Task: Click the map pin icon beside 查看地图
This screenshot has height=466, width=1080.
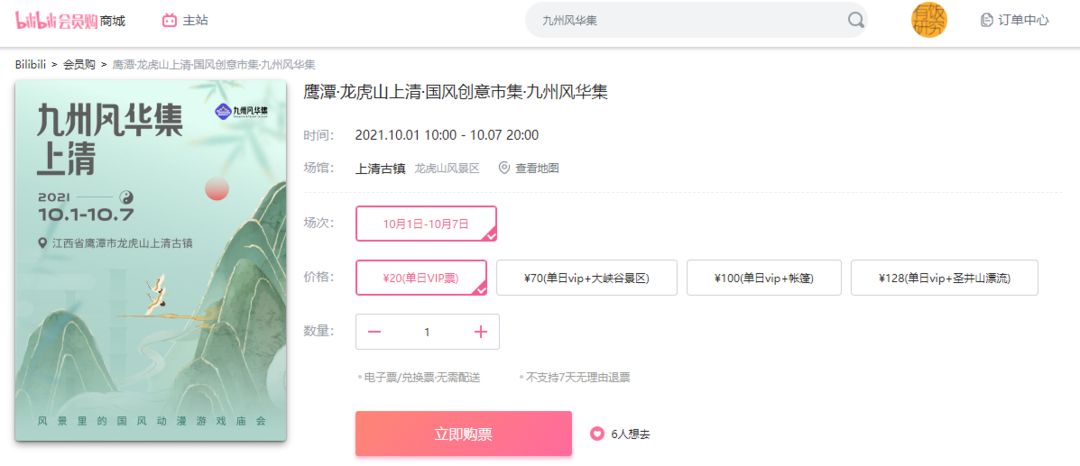Action: [x=504, y=168]
